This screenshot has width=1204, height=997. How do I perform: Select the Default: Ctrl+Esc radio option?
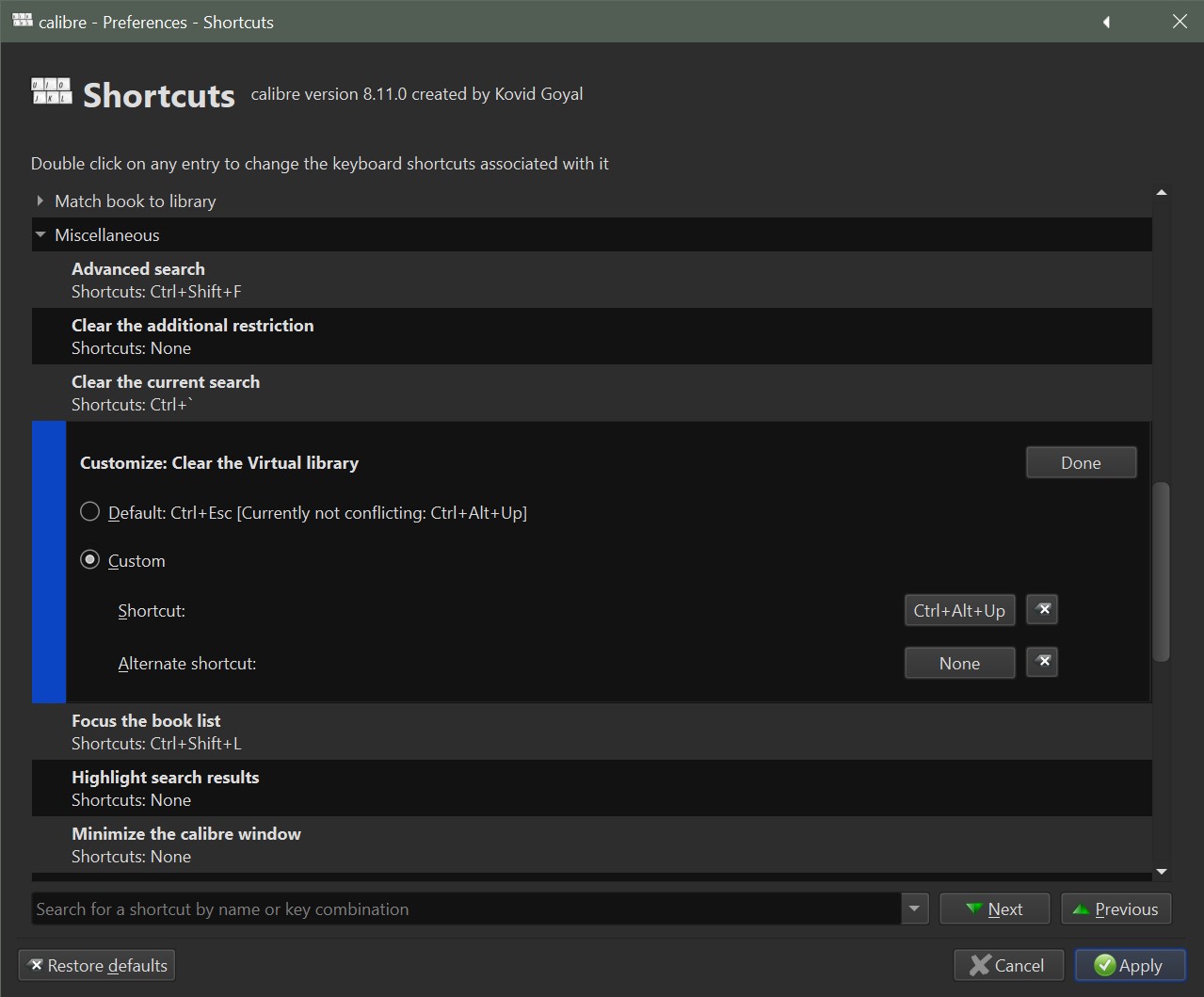pyautogui.click(x=90, y=512)
